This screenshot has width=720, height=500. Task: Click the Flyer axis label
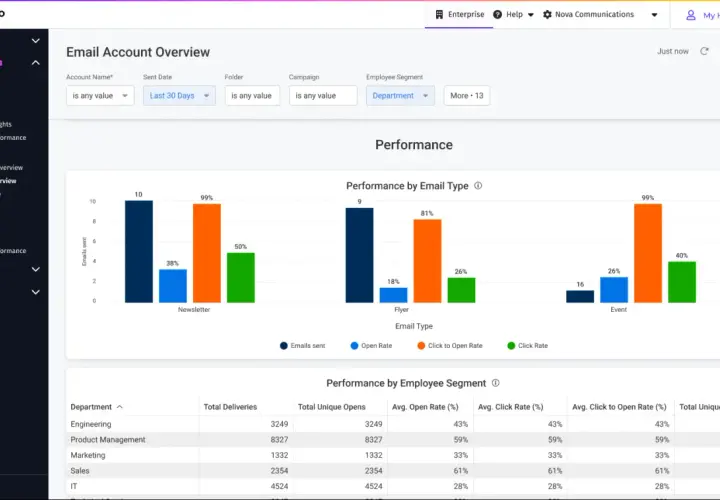click(x=401, y=310)
